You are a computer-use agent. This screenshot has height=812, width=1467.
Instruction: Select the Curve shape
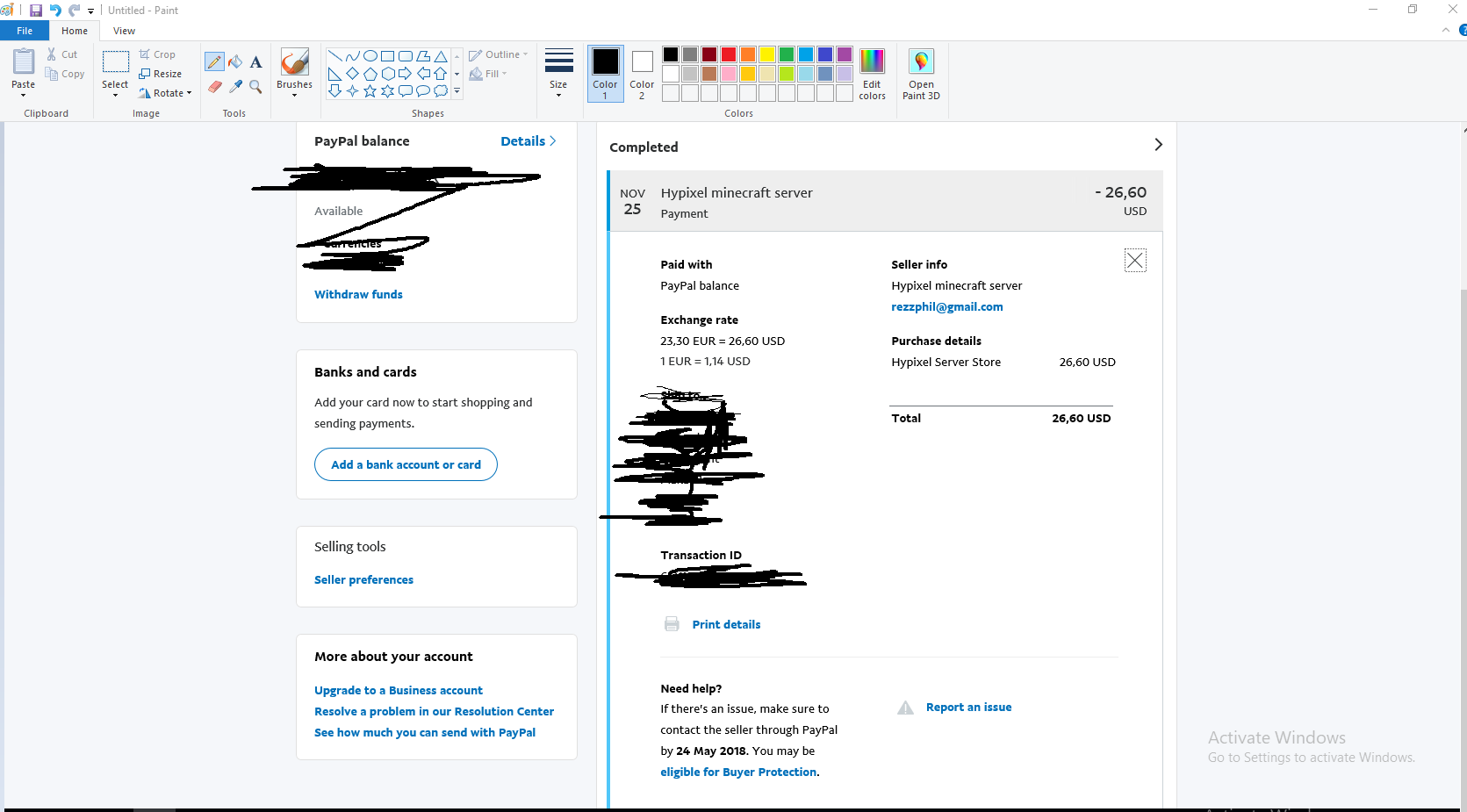point(352,56)
